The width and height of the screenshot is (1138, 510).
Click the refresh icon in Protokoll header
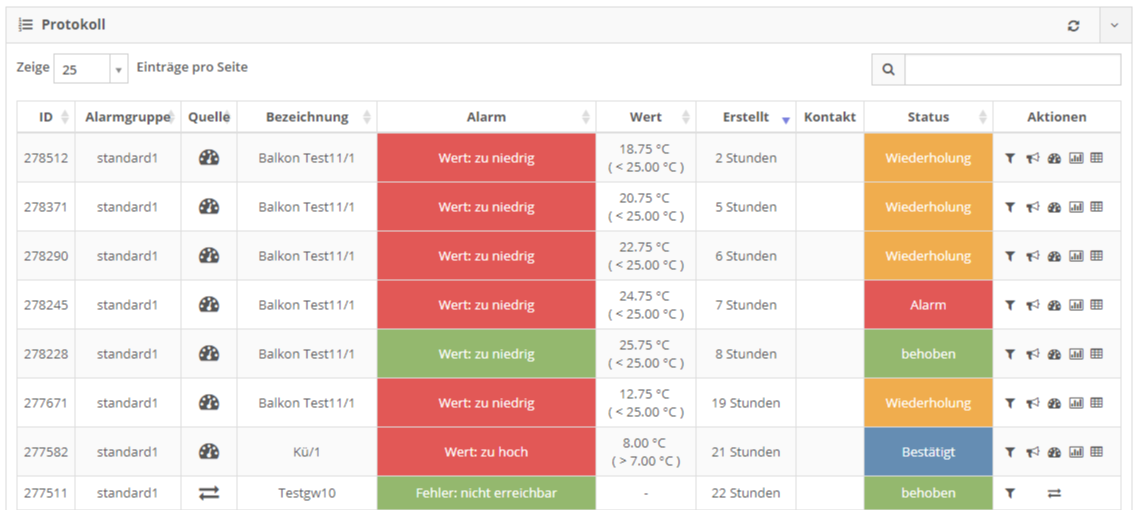pos(1073,25)
